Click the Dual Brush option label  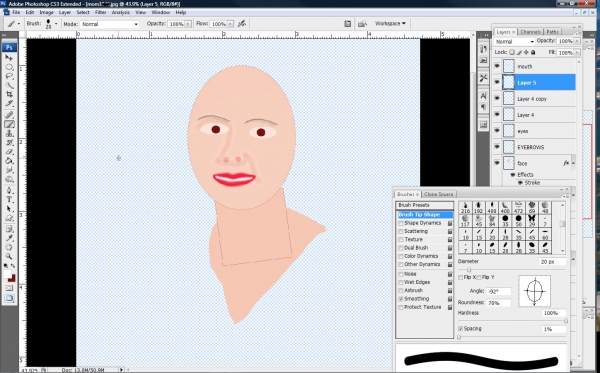pyautogui.click(x=416, y=248)
